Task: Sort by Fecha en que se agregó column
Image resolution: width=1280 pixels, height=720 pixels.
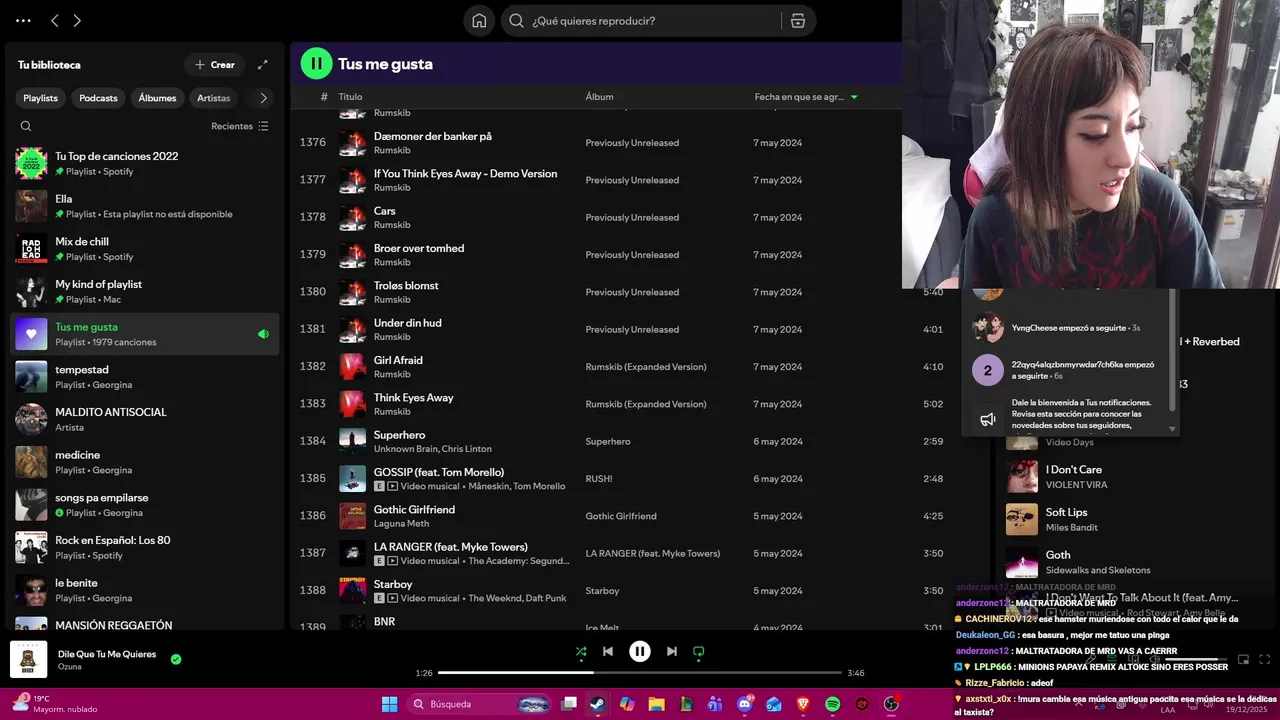Action: [x=806, y=97]
